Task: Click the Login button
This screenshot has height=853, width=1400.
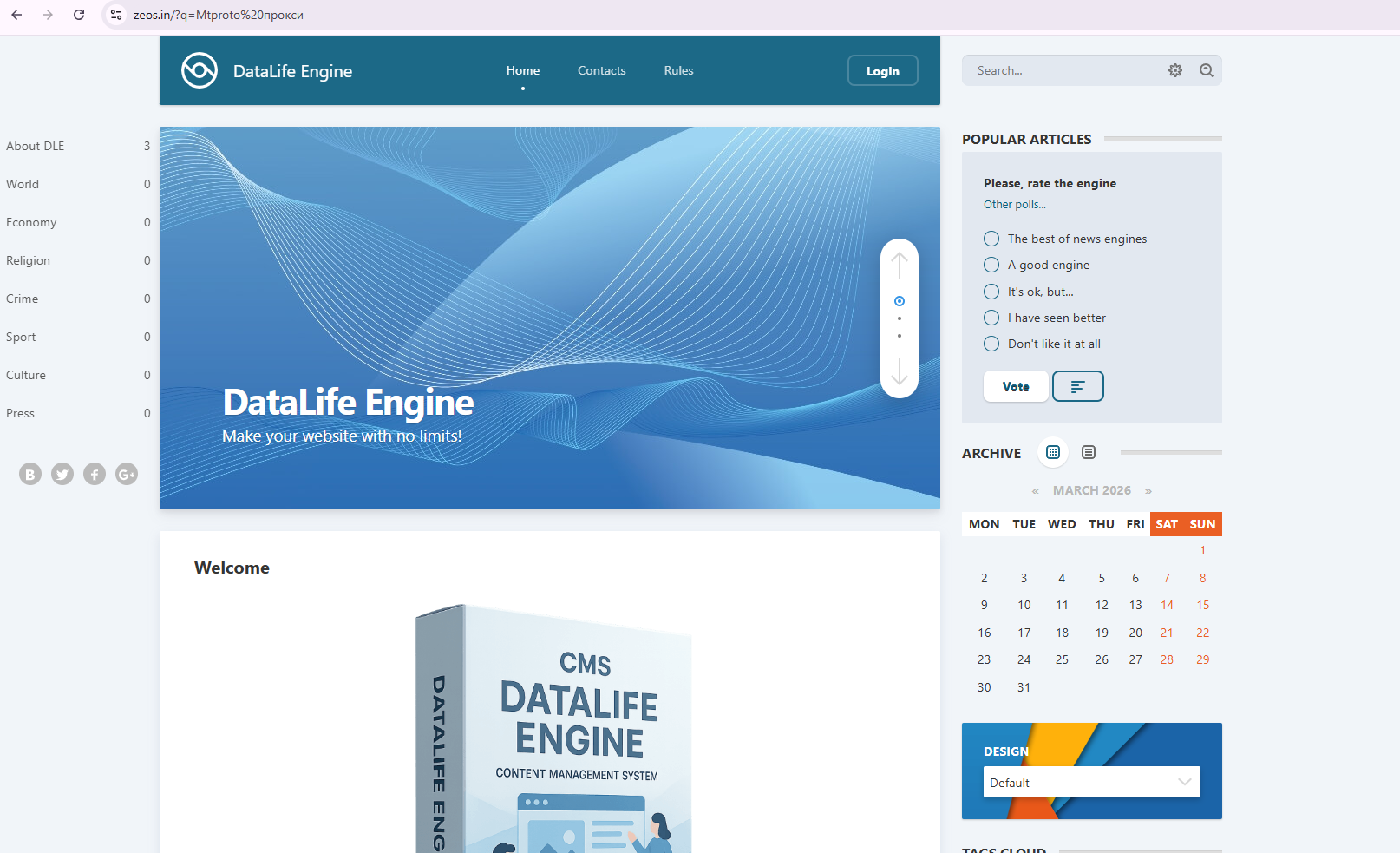Action: [883, 70]
